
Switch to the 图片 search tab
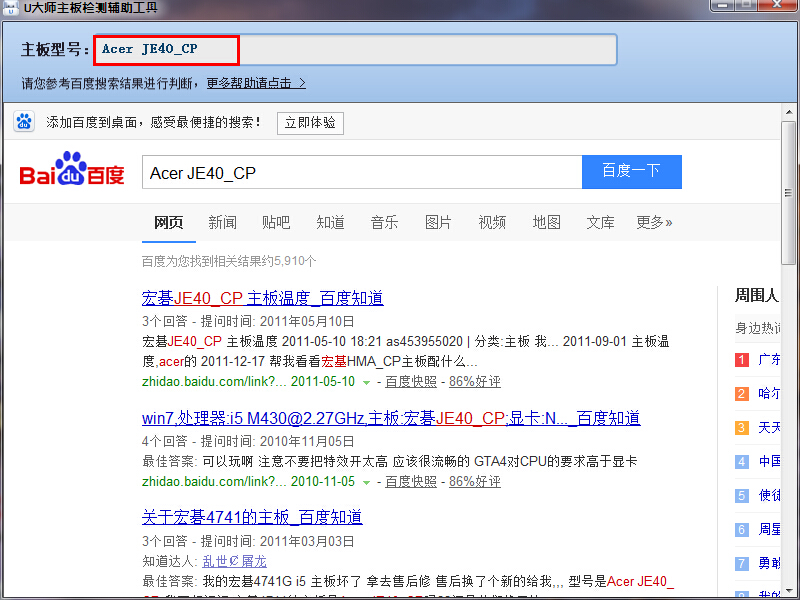[438, 222]
